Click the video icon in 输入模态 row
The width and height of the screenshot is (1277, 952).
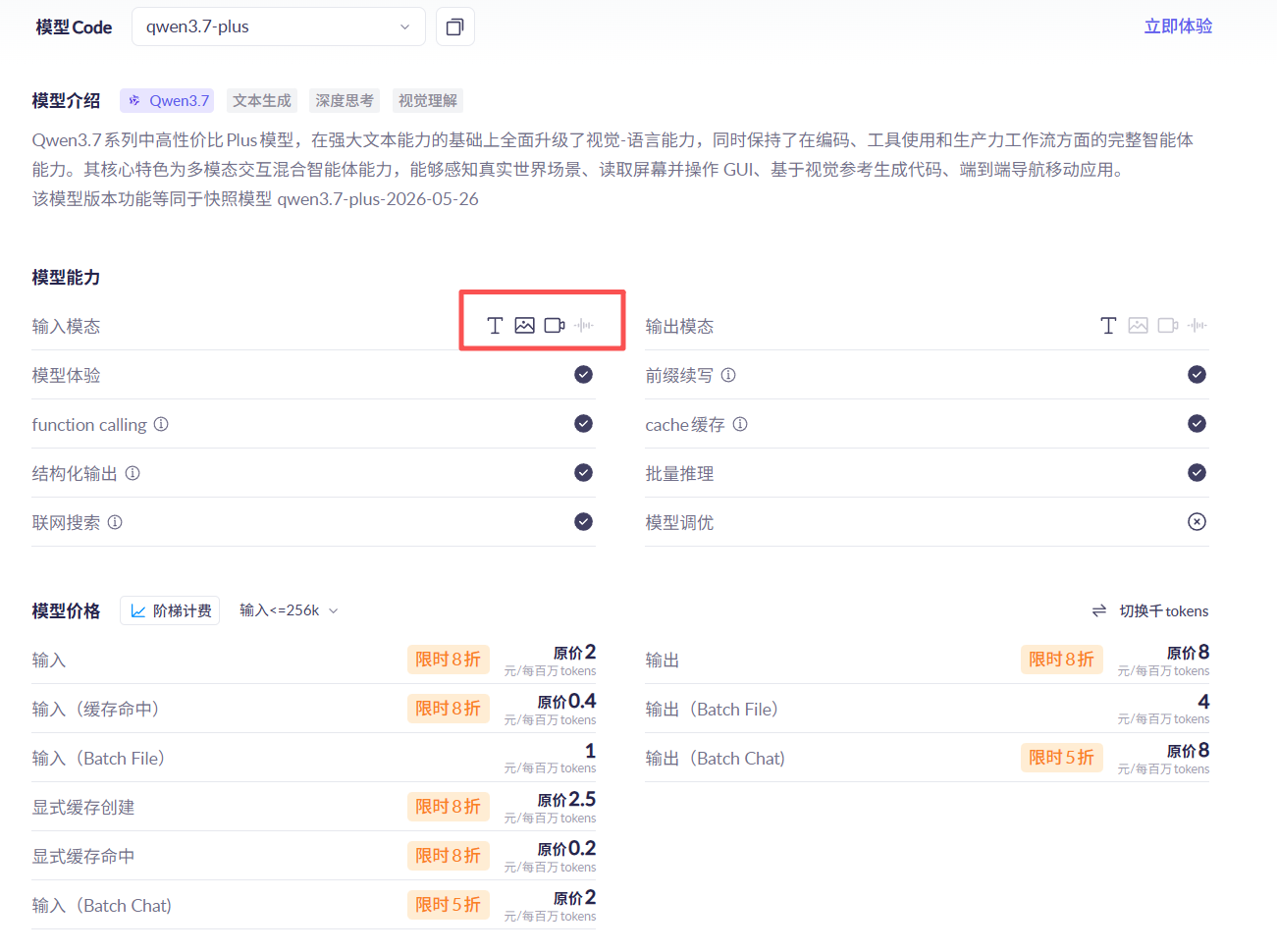coord(555,326)
